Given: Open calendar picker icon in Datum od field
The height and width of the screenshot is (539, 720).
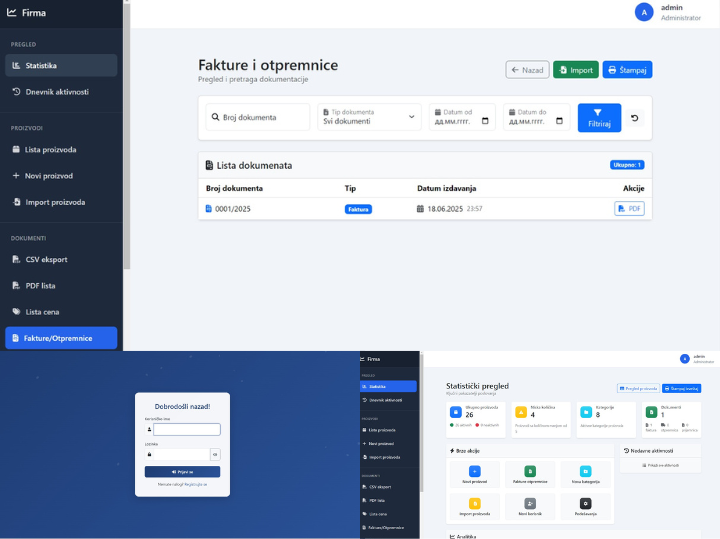Looking at the screenshot, I should pos(485,121).
